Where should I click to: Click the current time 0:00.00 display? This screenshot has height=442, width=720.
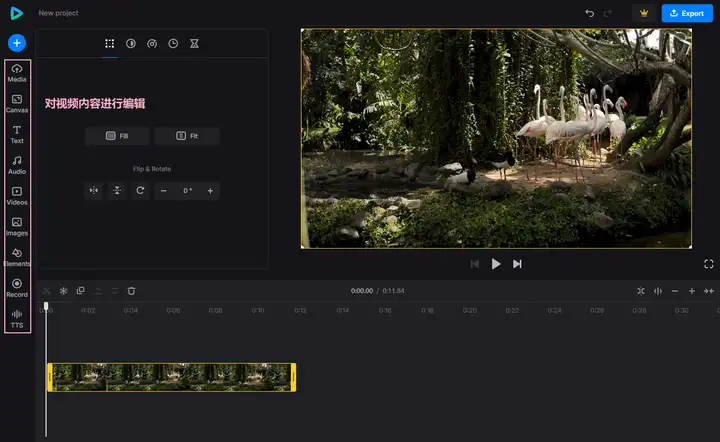coord(362,291)
